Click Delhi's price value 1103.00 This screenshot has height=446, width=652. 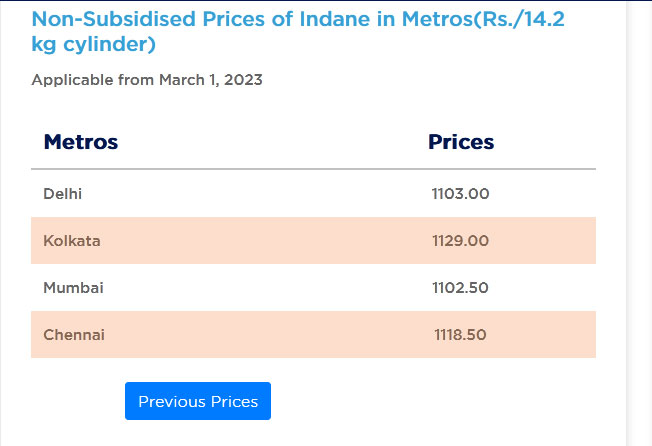pos(460,193)
